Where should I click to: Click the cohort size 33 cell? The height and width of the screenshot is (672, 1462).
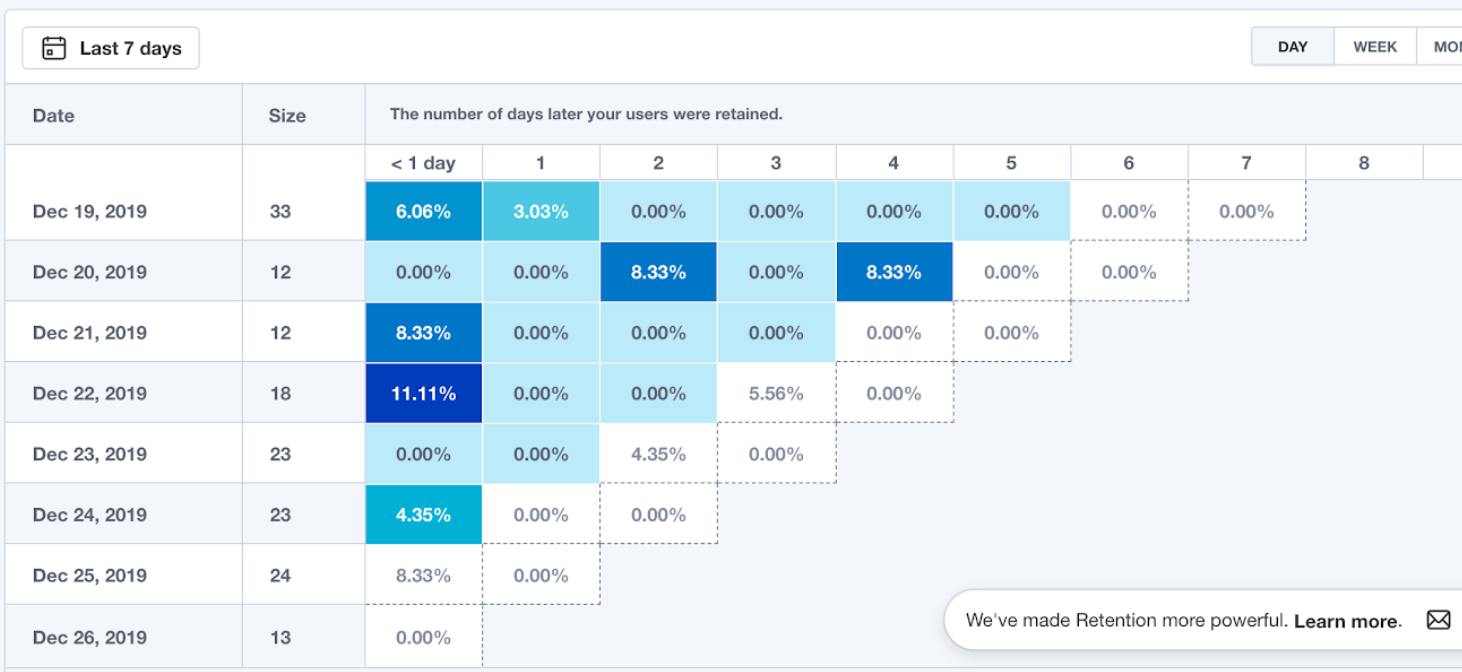pyautogui.click(x=281, y=211)
